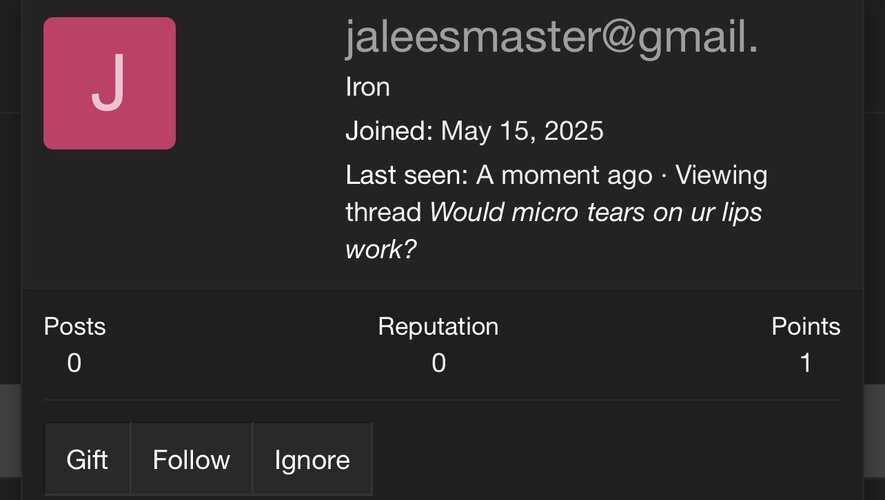
Task: Click the "Last seen:" label
Action: click(407, 175)
